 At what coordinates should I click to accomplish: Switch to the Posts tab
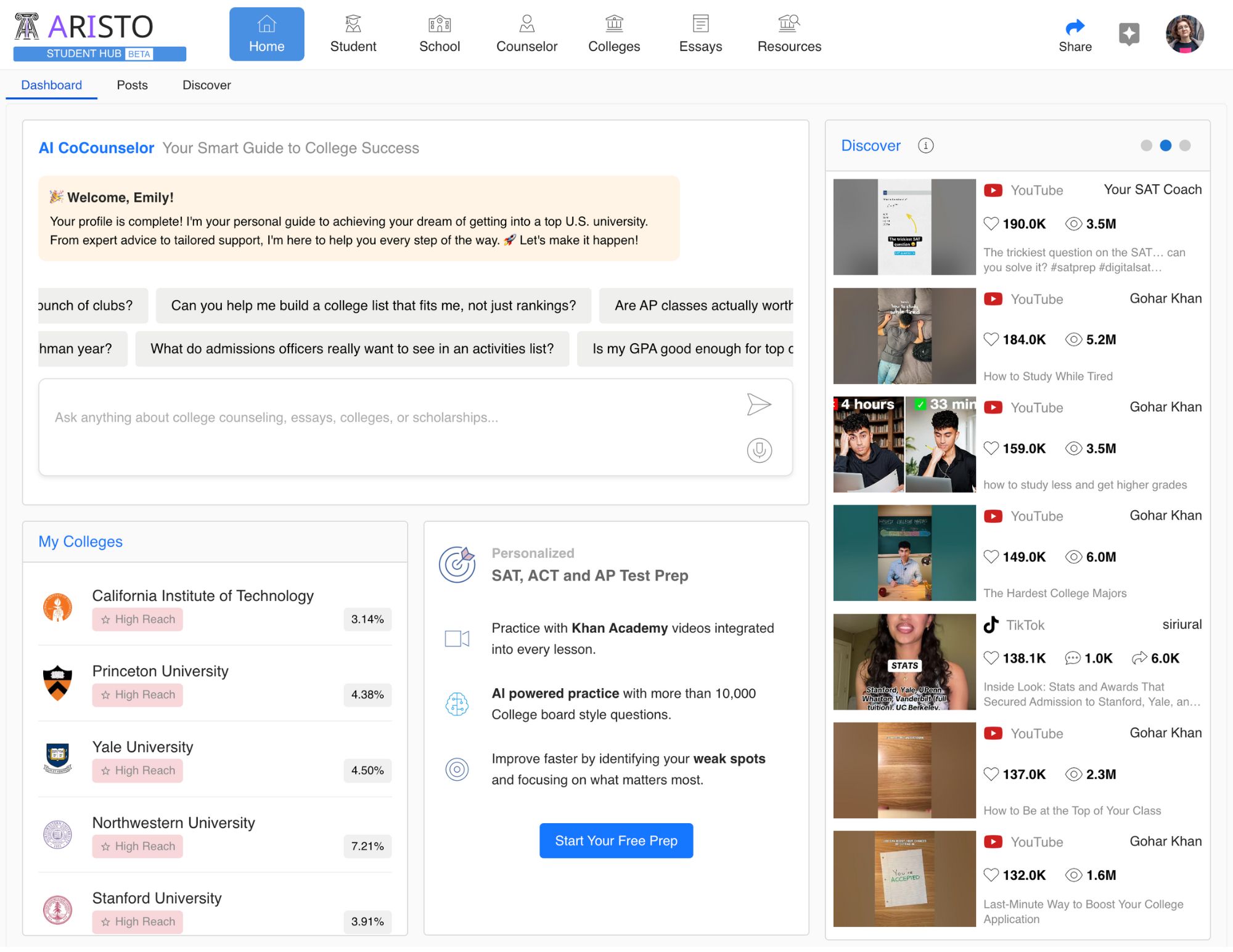click(132, 85)
